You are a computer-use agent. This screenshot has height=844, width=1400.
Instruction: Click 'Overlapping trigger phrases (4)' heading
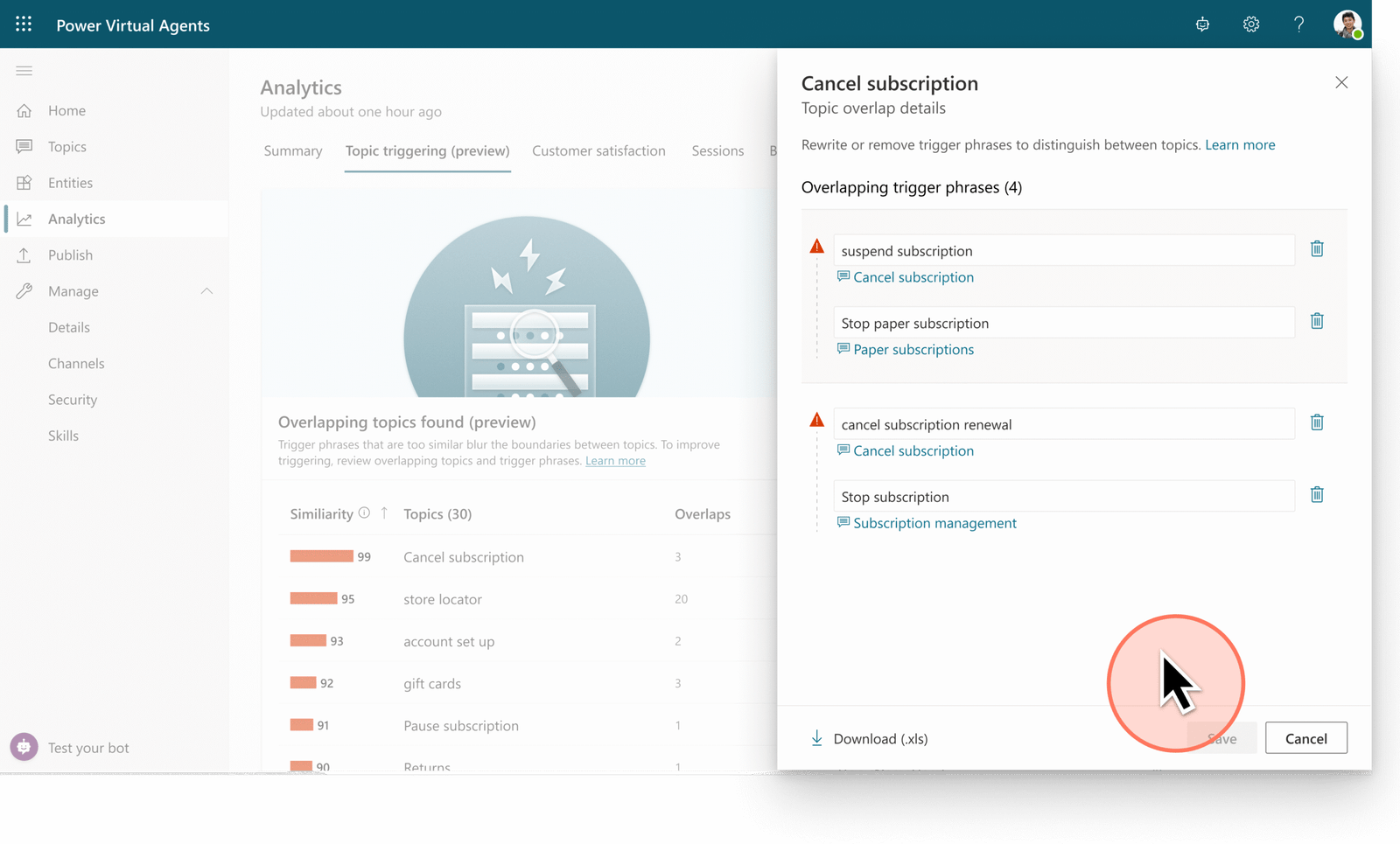912,187
